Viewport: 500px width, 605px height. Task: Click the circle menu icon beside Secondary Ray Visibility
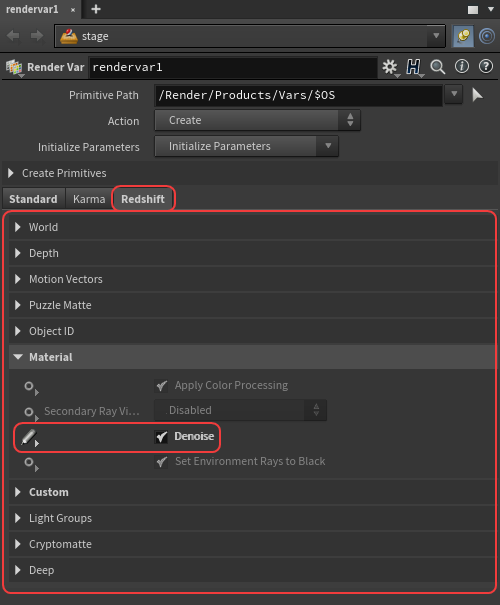[x=30, y=412]
